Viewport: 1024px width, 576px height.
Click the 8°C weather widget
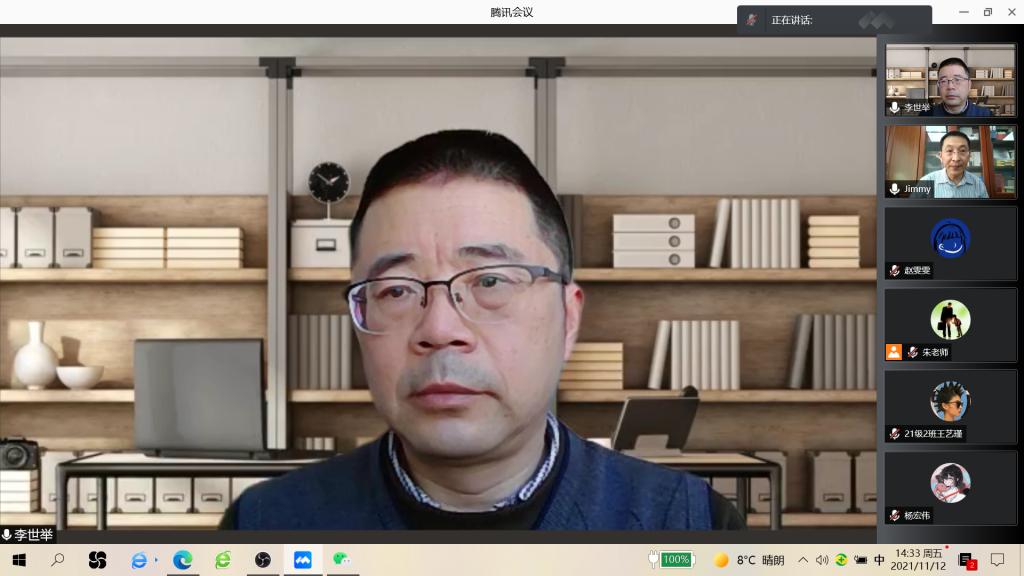748,560
